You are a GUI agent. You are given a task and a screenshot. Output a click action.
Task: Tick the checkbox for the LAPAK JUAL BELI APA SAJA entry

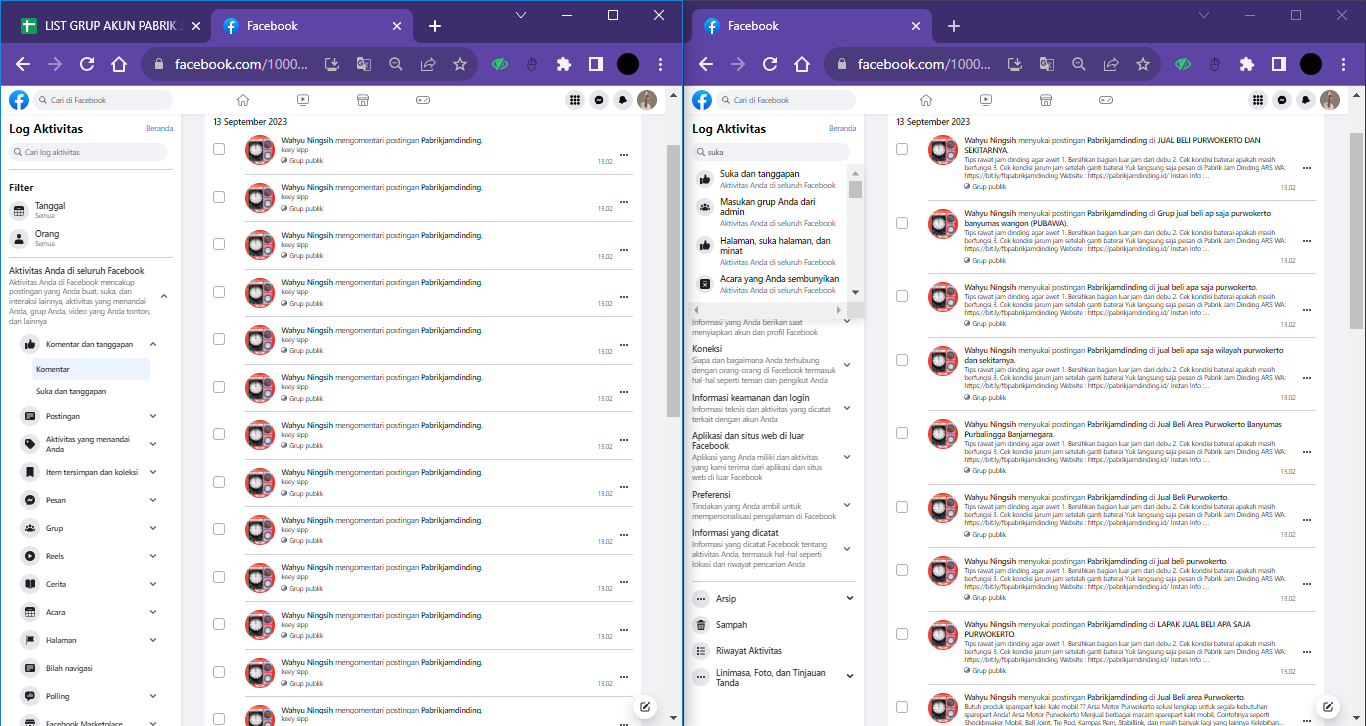click(902, 634)
